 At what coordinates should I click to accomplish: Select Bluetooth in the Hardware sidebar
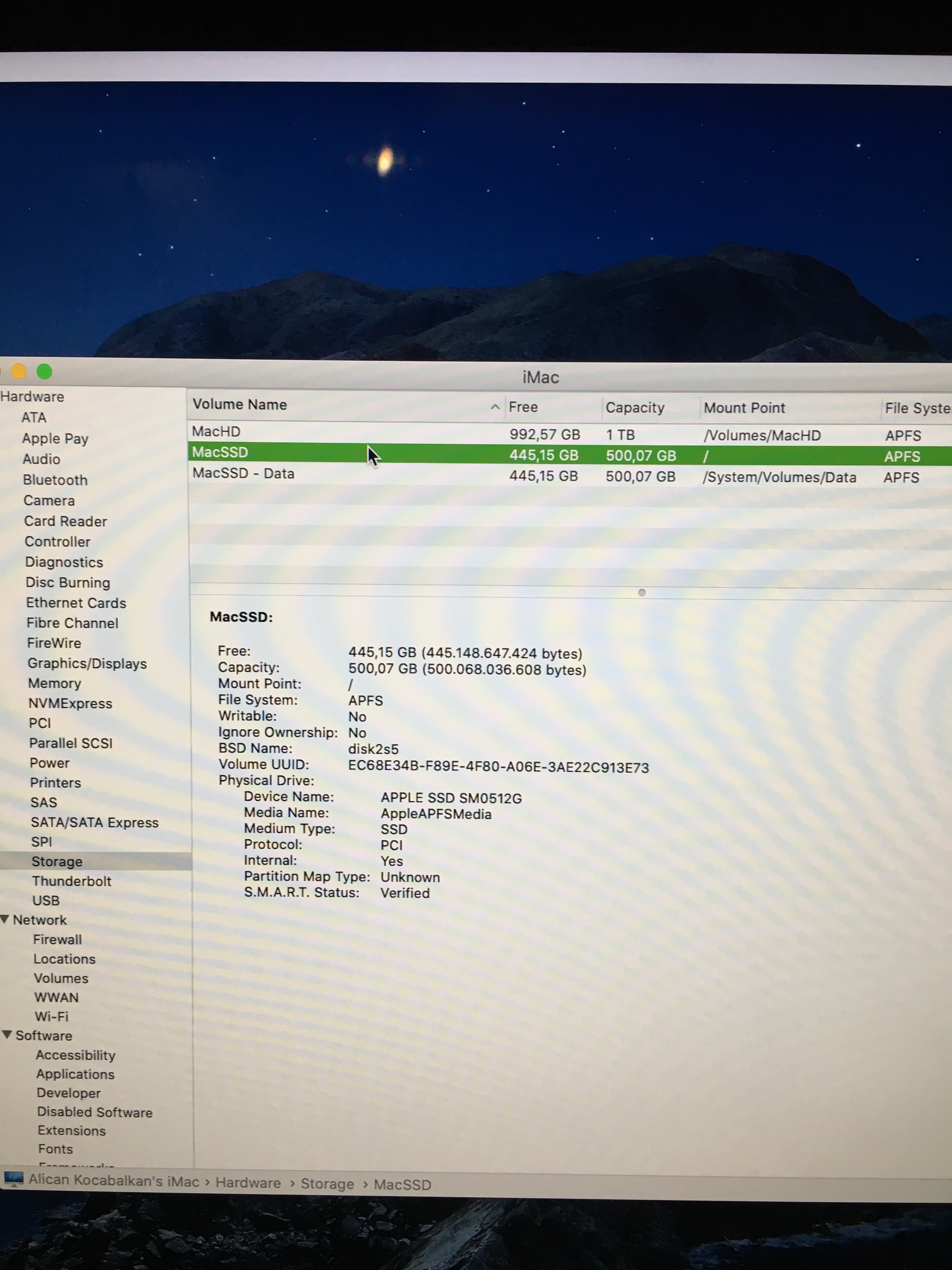55,480
